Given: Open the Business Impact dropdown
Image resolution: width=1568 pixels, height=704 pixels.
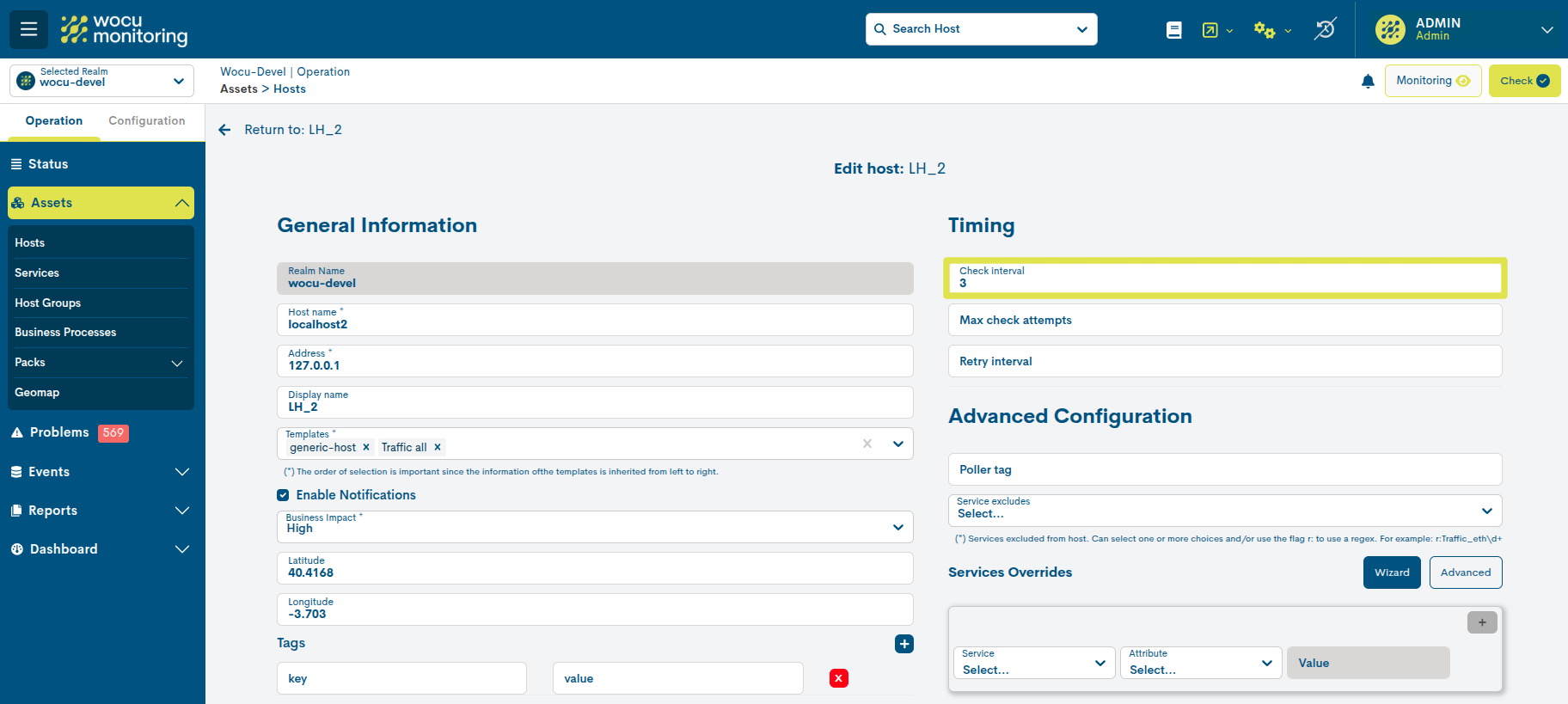Looking at the screenshot, I should pos(595,527).
